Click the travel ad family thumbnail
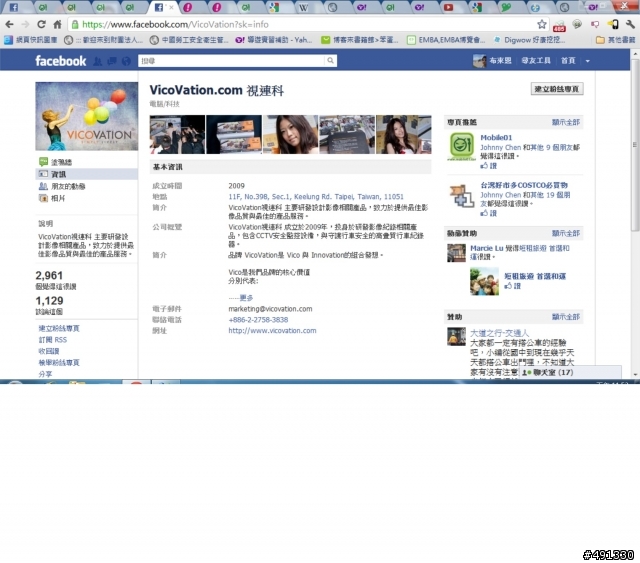Viewport: 640px width, 563px height. coord(484,281)
